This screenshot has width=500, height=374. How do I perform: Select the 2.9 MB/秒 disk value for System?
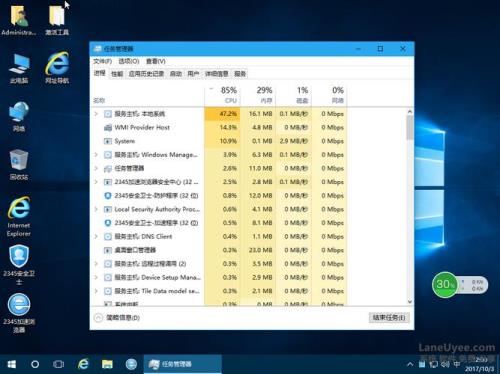[x=294, y=141]
